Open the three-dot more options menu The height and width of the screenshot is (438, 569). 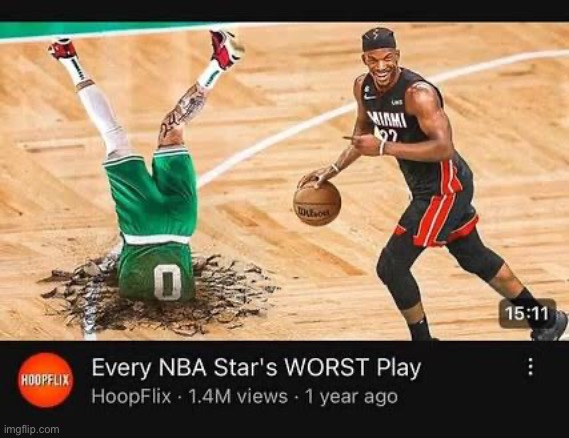pyautogui.click(x=530, y=367)
